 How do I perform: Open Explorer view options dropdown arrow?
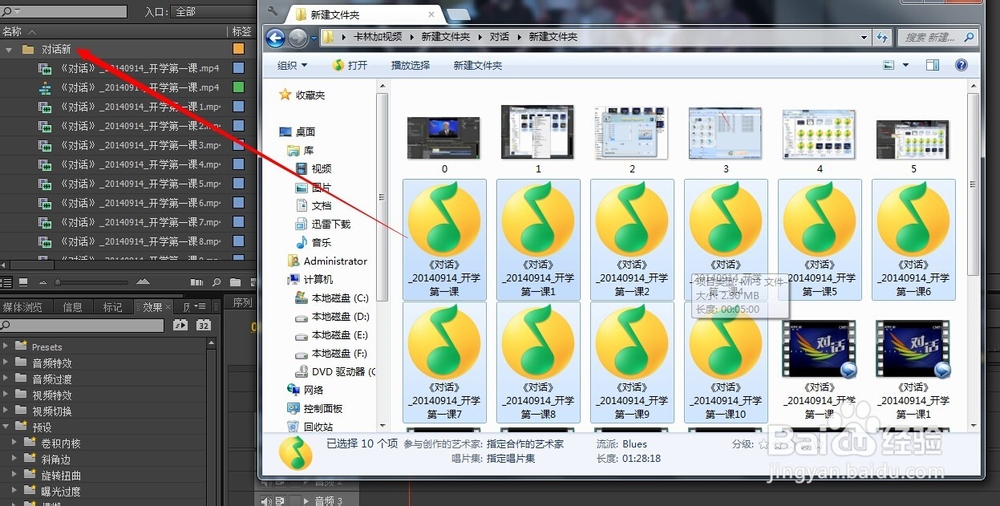click(x=905, y=65)
